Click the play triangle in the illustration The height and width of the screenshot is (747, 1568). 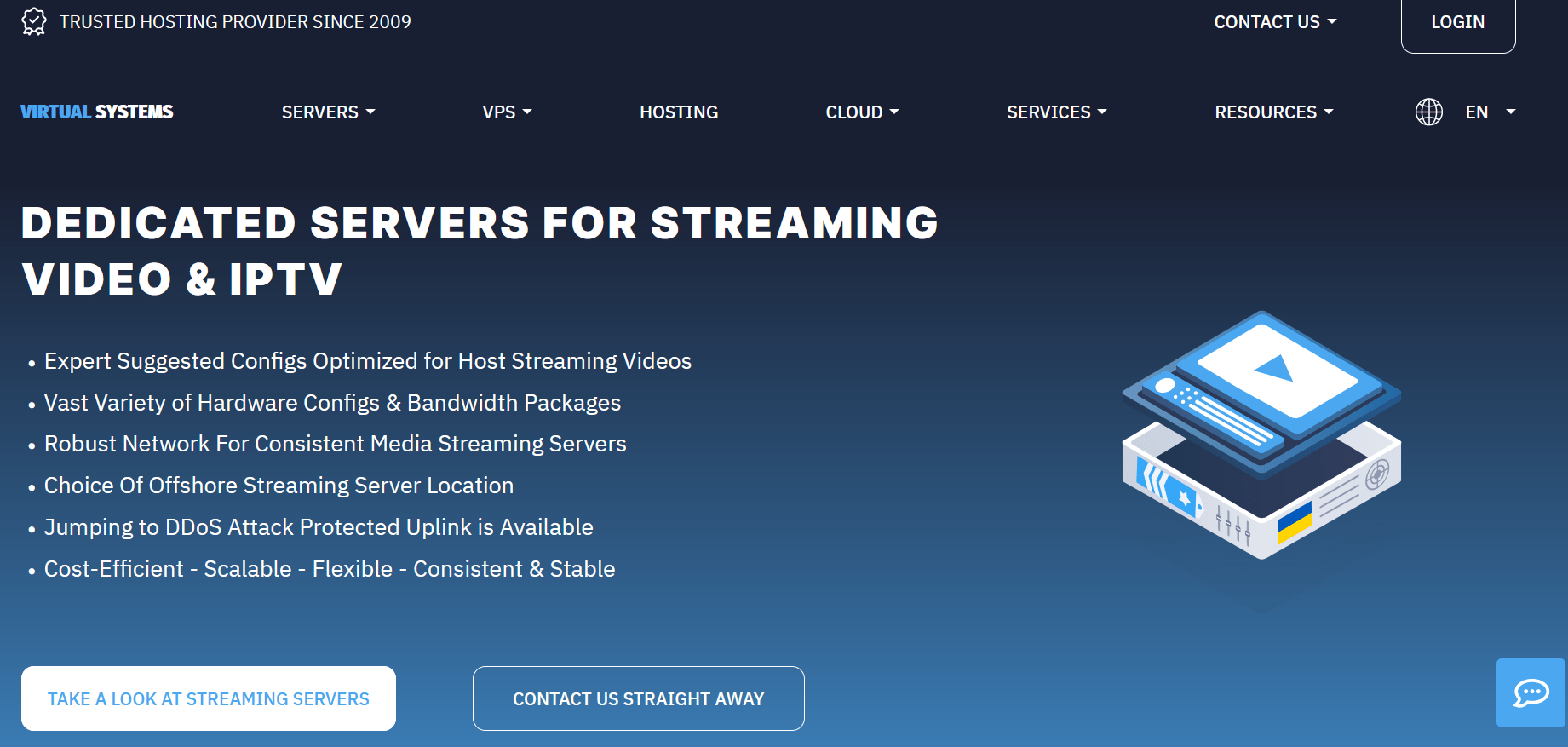[1275, 368]
